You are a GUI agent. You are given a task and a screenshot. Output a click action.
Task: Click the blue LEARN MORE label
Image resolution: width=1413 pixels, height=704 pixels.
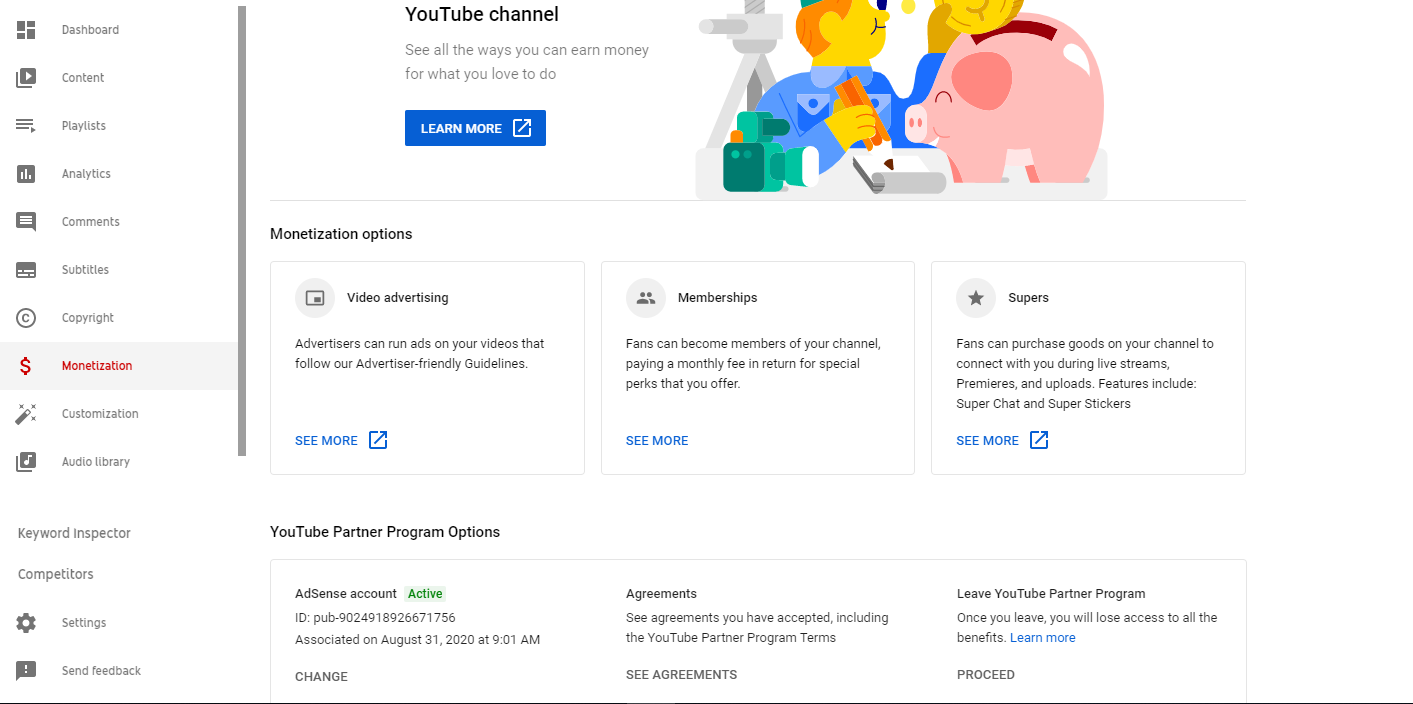(461, 128)
